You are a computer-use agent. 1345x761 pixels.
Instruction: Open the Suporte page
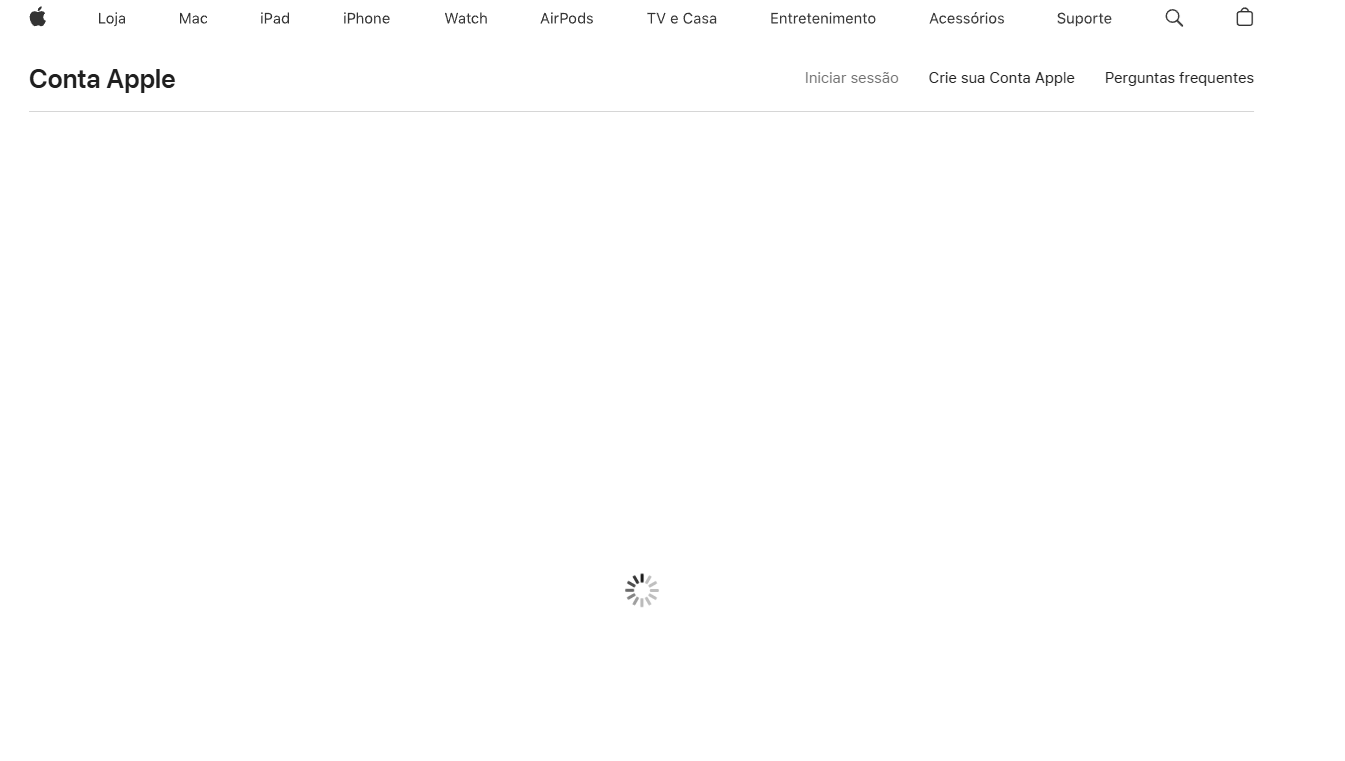coord(1084,19)
